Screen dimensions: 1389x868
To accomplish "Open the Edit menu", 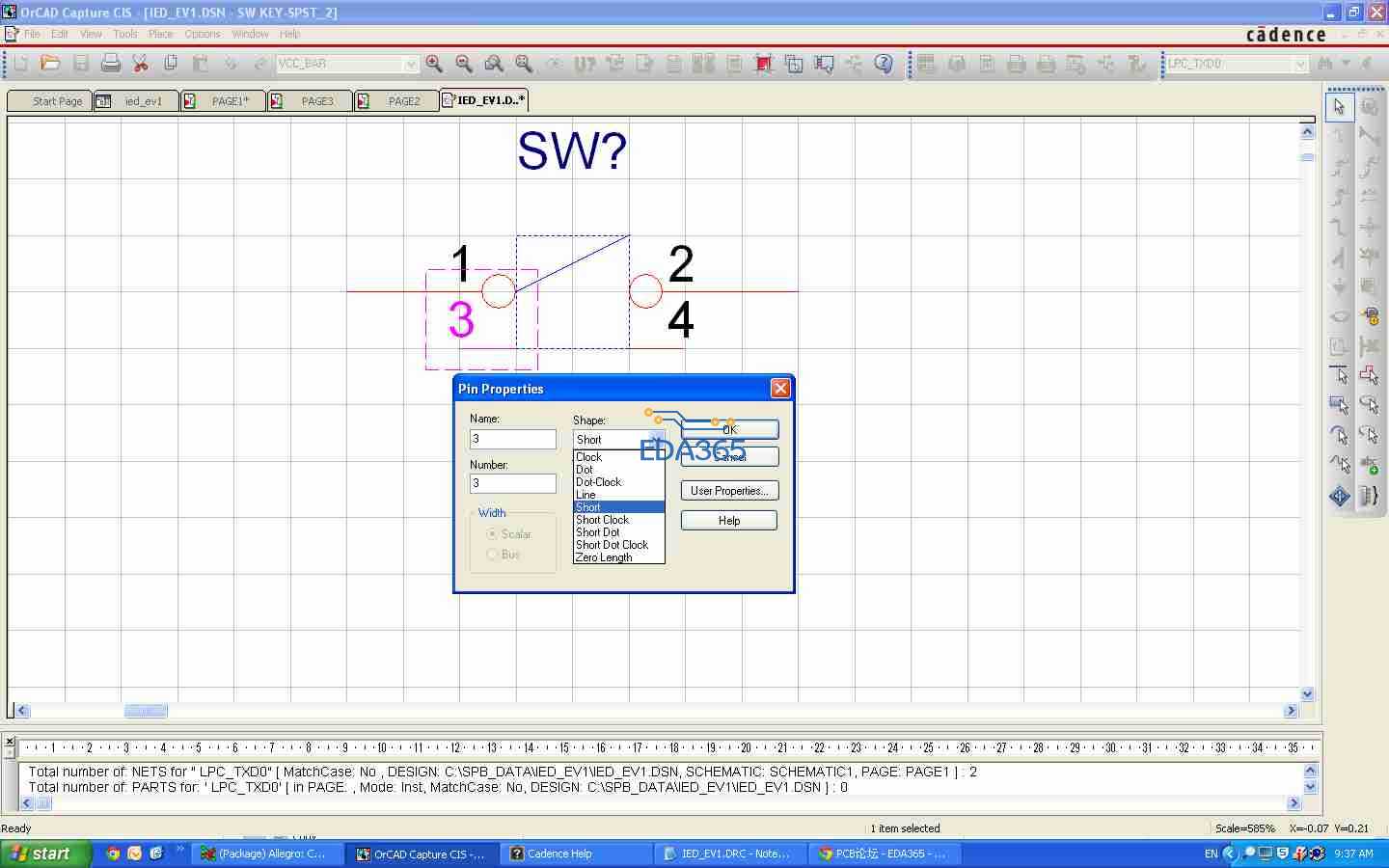I will click(x=60, y=34).
